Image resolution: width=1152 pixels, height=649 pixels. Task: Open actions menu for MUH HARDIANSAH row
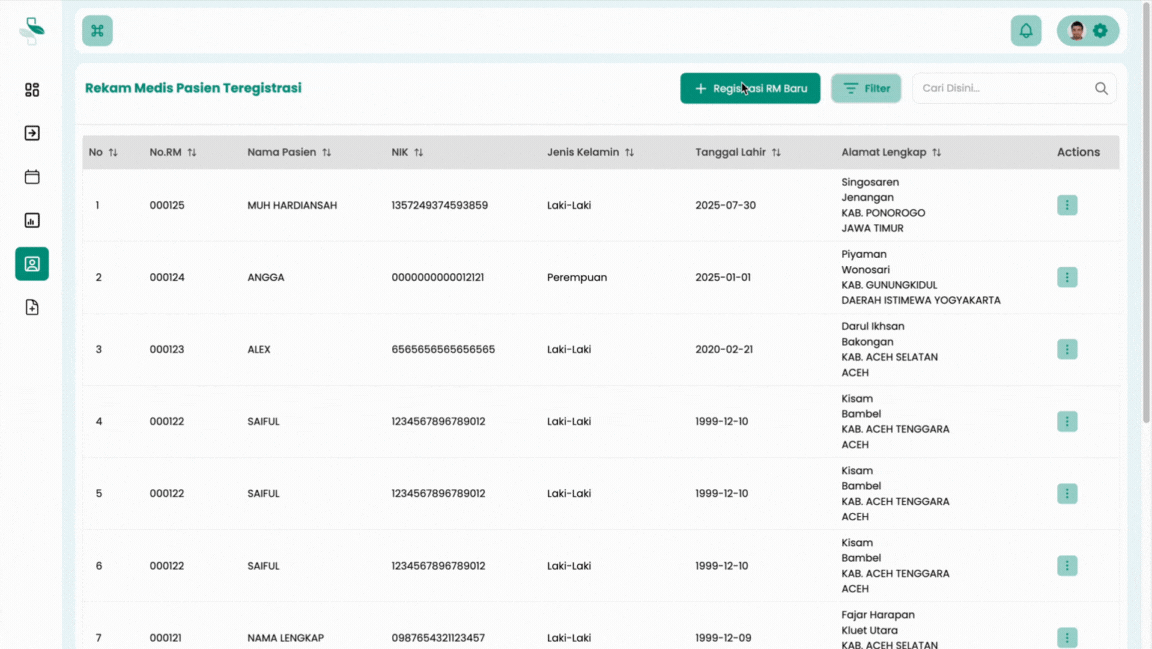(1067, 205)
